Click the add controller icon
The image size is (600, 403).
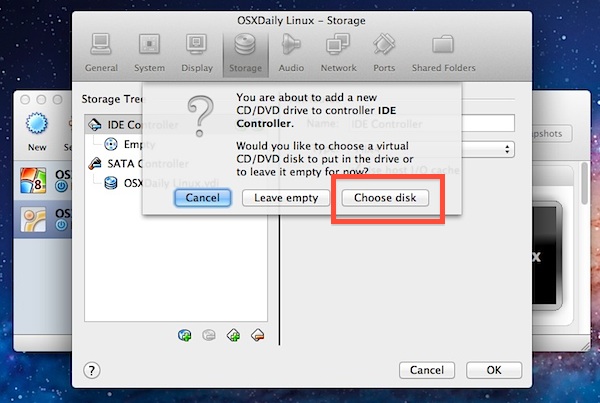[x=233, y=334]
